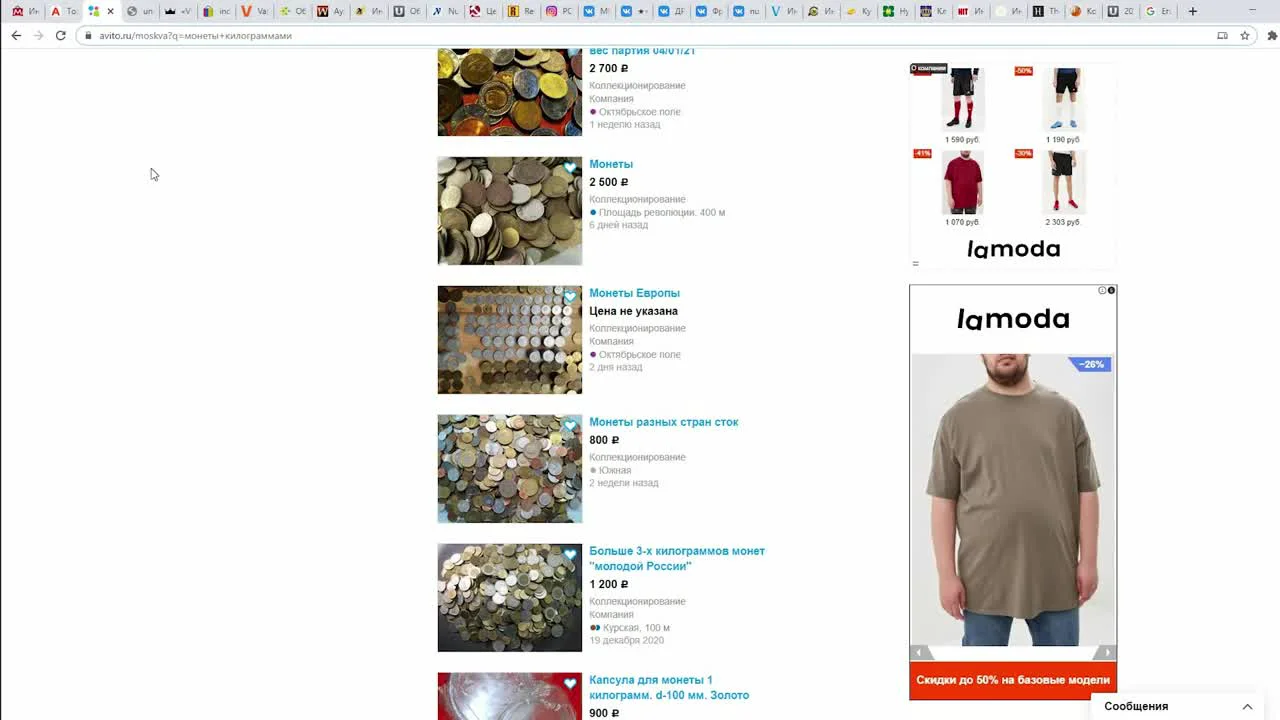Viewport: 1280px width, 720px height.
Task: Show previous item in Lamoda ad carousel
Action: pyautogui.click(x=921, y=653)
